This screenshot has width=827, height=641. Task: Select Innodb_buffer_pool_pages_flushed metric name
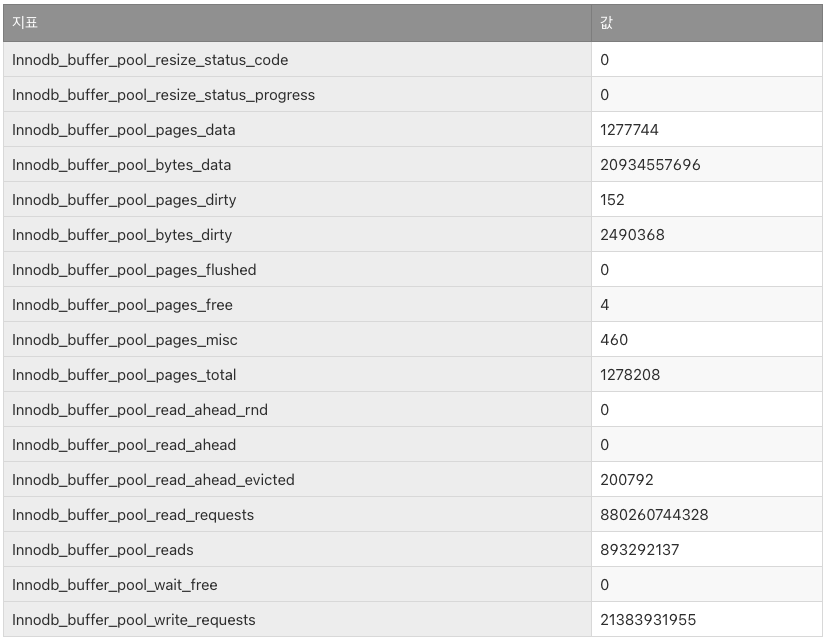[x=134, y=270]
